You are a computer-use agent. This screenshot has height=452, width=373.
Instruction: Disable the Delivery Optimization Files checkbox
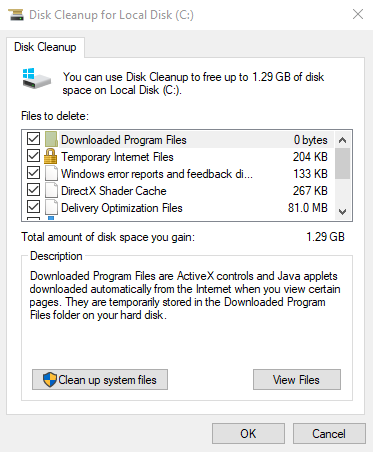coord(34,207)
